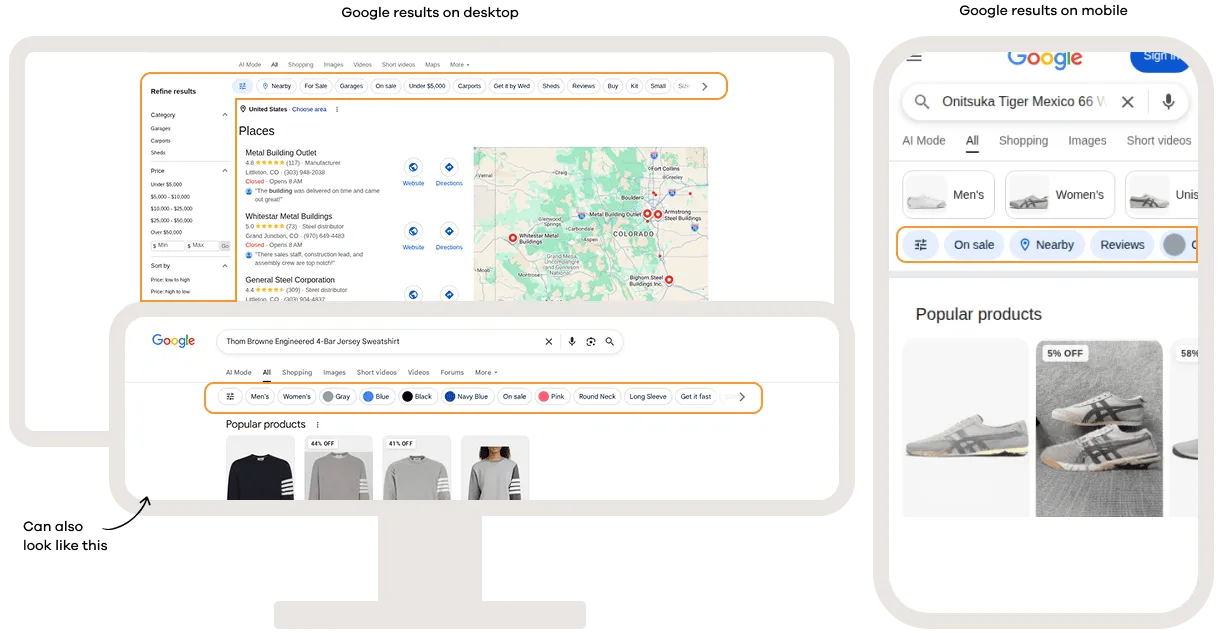Screen dimensions: 1218x633
Task: Select the Black color chip
Action: point(418,396)
